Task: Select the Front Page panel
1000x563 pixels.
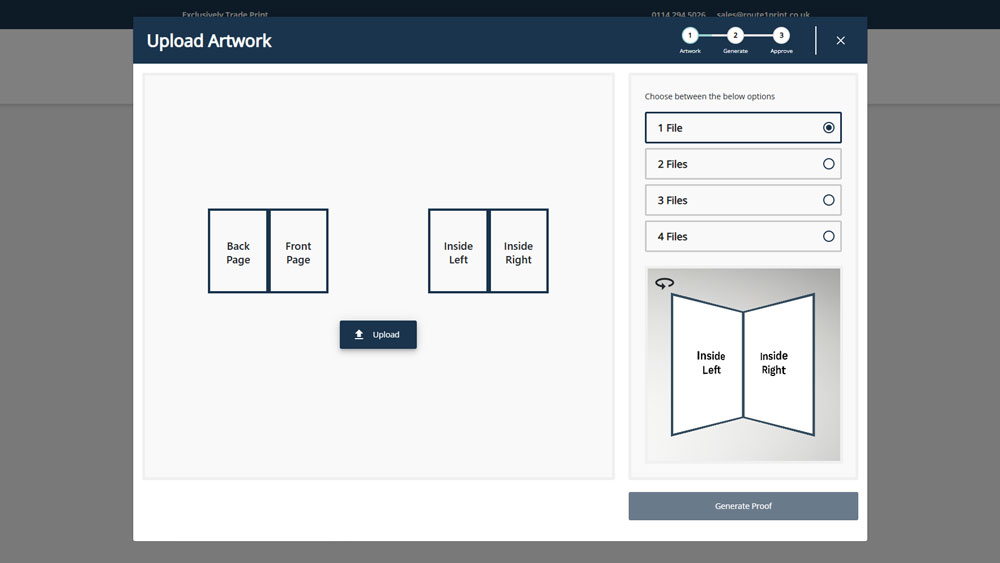Action: pyautogui.click(x=298, y=252)
